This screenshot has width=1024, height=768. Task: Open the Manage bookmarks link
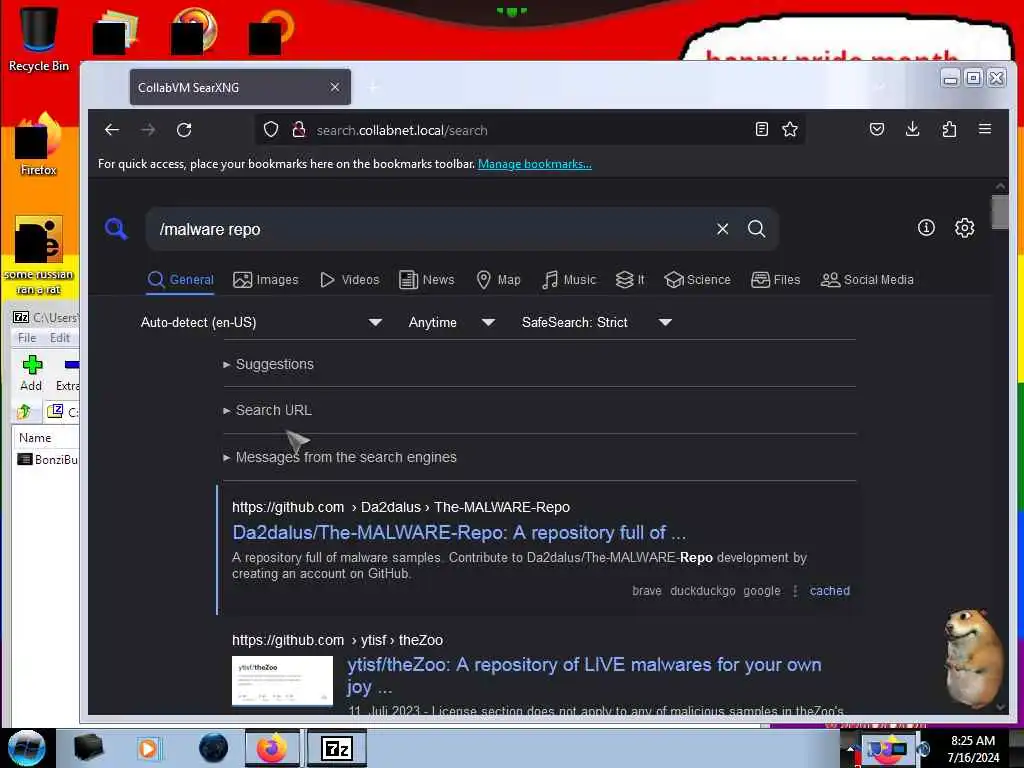pos(535,164)
